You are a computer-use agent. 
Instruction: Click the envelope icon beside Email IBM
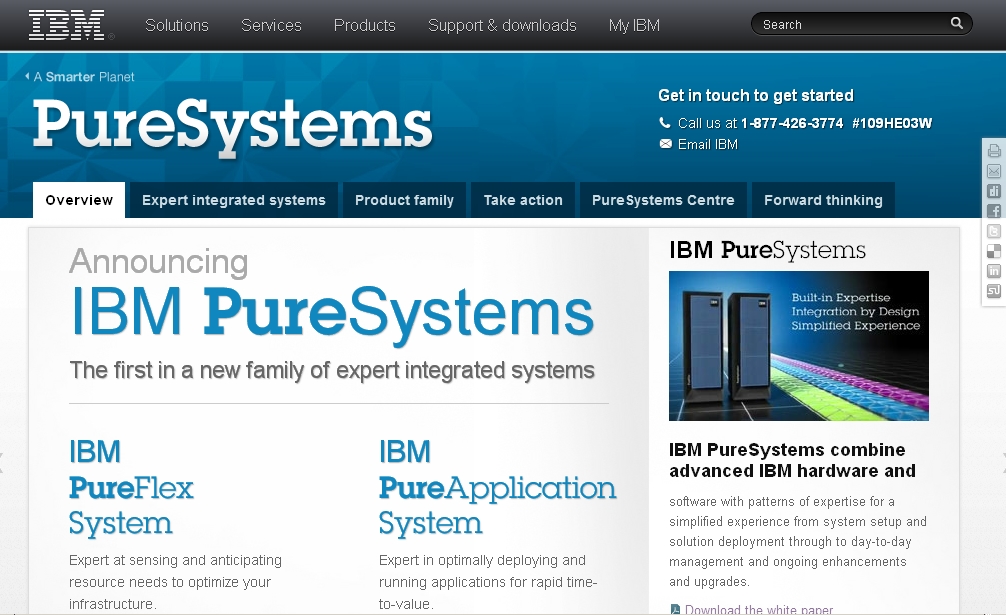665,144
